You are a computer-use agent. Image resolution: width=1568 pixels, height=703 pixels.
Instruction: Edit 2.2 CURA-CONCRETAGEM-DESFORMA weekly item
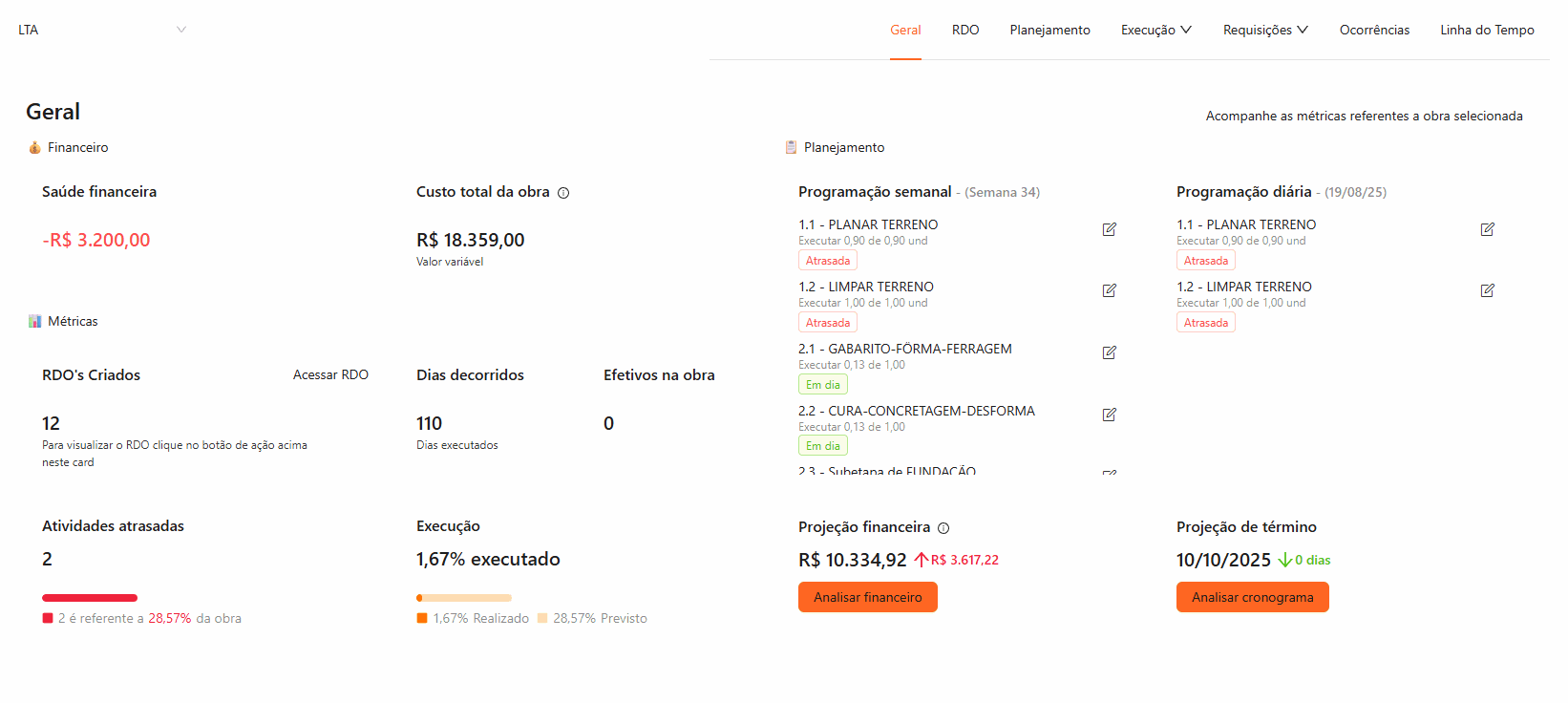tap(1110, 415)
